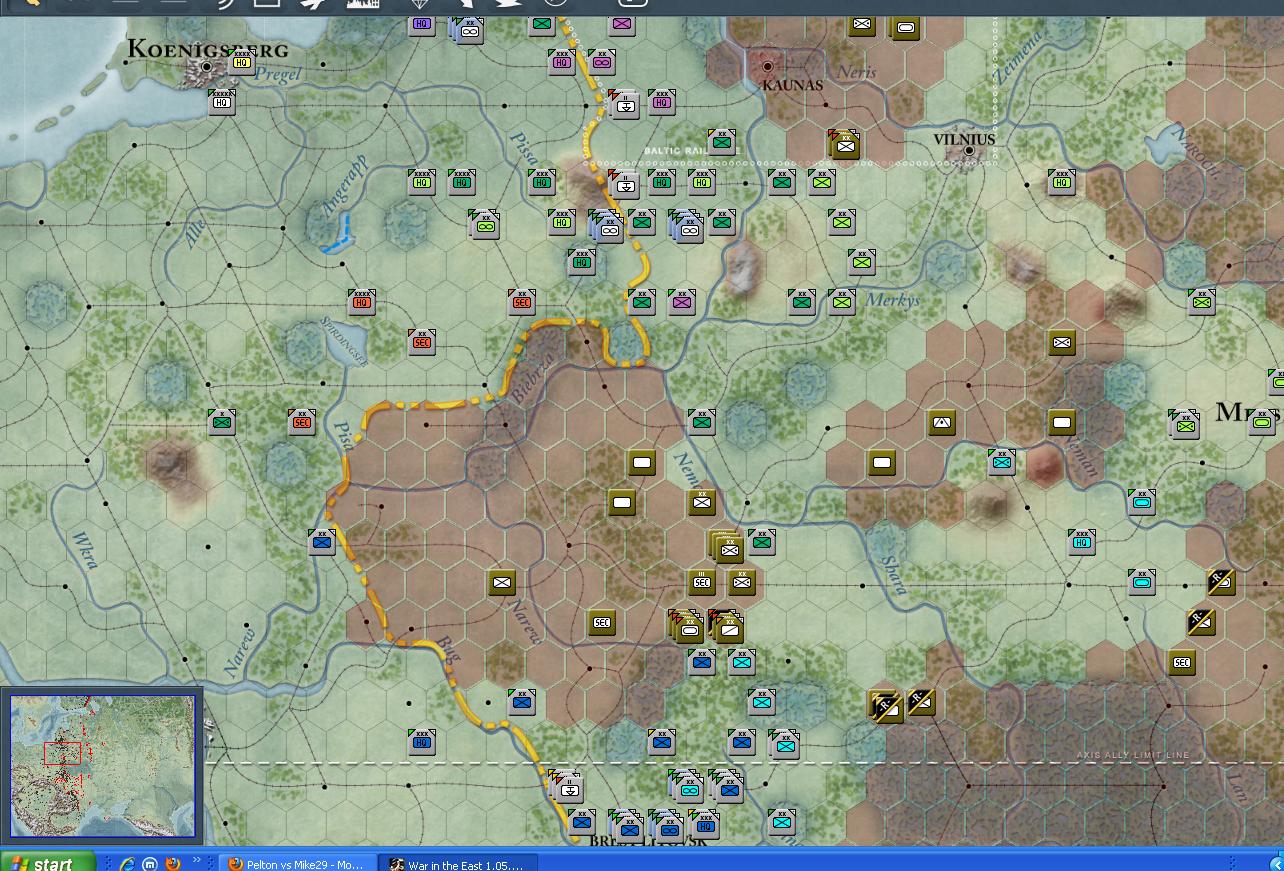Click the 'AXIS ALLY LIMIT LINE' label
This screenshot has height=871, width=1284.
[1133, 755]
